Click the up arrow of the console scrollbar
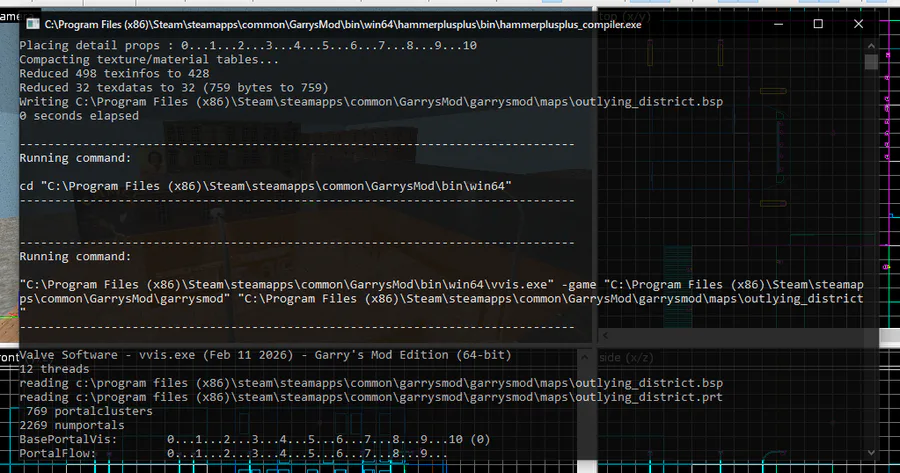The width and height of the screenshot is (900, 473). 871,45
